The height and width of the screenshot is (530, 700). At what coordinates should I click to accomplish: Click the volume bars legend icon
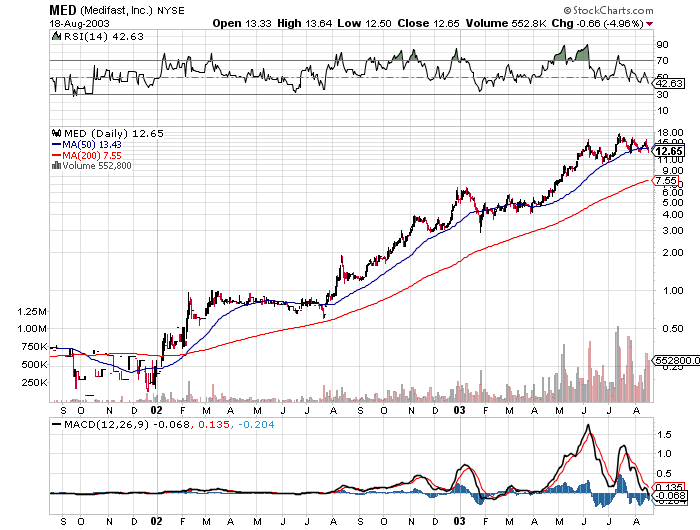[57, 166]
